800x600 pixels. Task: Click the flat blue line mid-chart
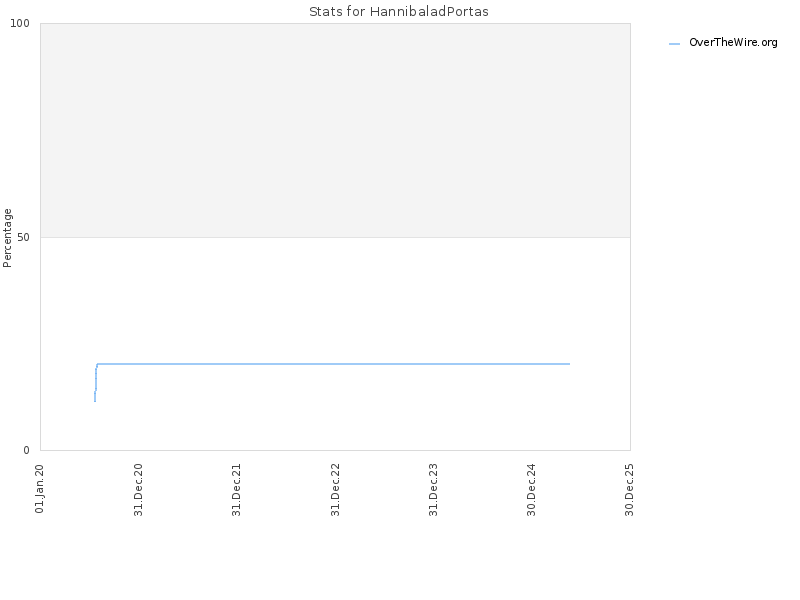tap(333, 364)
